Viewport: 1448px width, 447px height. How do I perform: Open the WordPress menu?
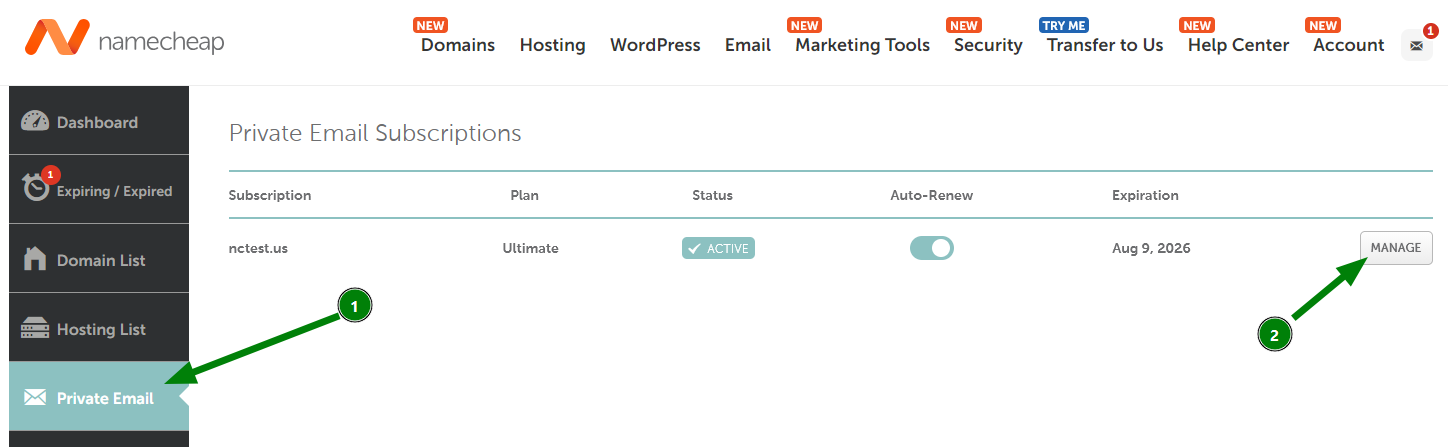point(655,45)
